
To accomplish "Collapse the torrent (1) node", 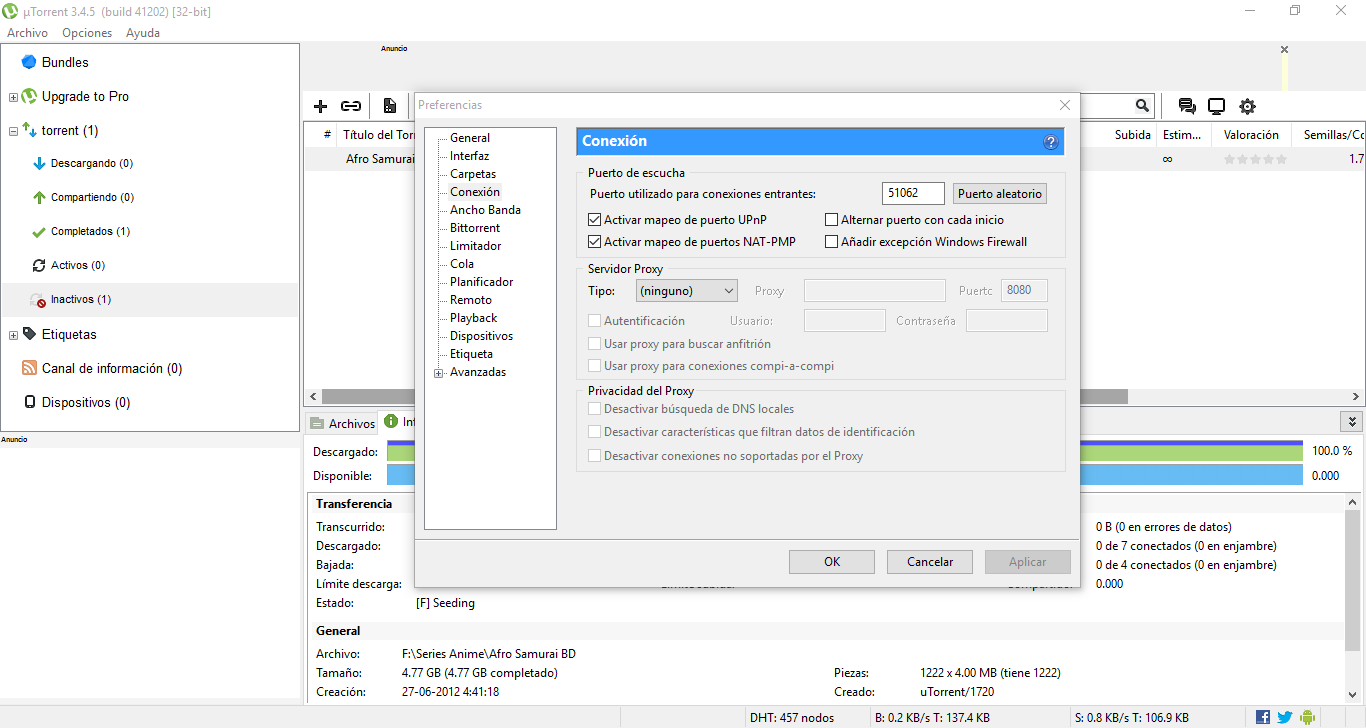I will pos(13,131).
